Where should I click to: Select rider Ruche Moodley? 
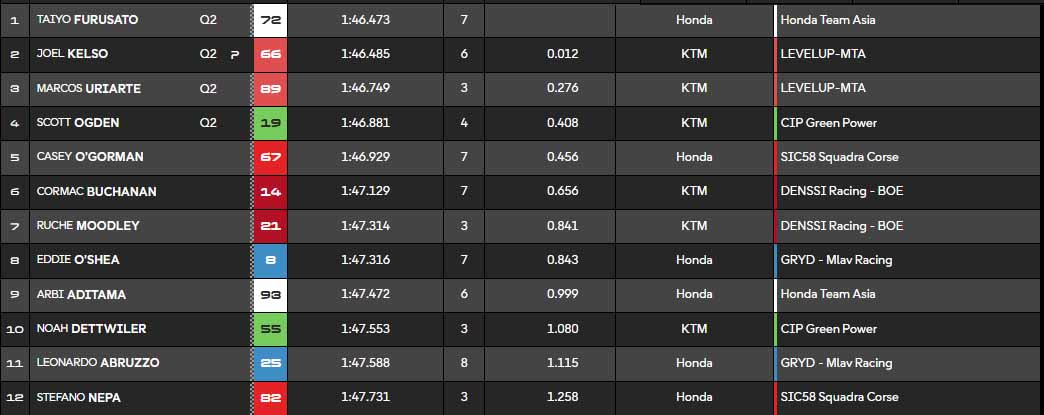[88, 226]
